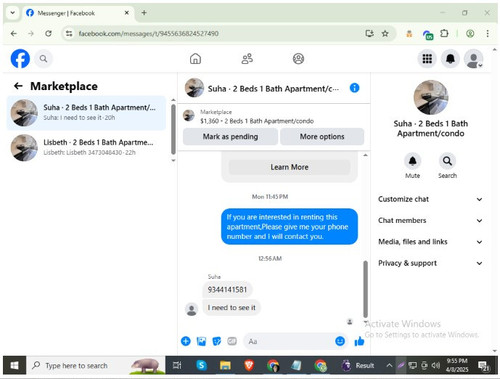This screenshot has width=500, height=379.
Task: Open Suha's large listing photo in sidebar
Action: 431,97
